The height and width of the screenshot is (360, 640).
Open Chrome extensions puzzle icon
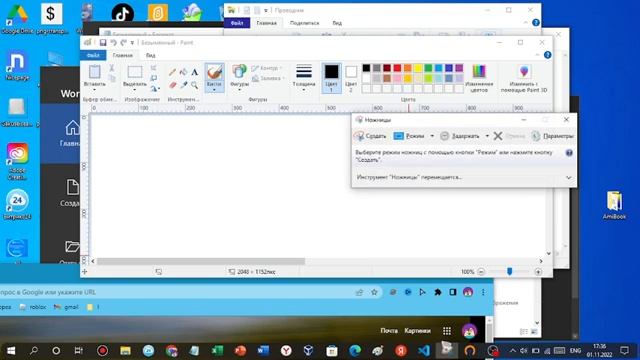(438, 292)
